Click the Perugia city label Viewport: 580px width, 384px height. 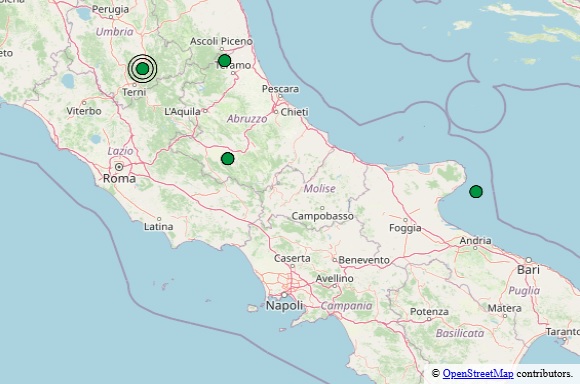(111, 9)
